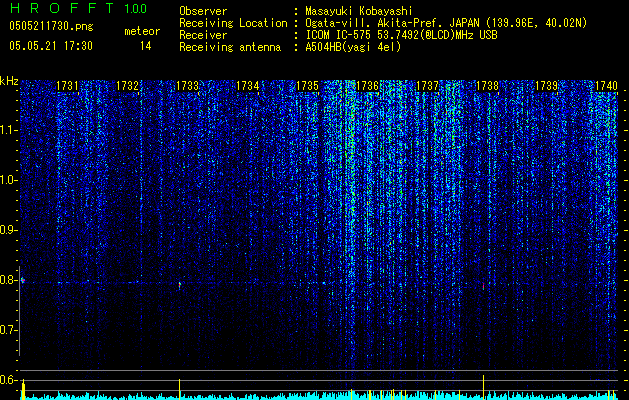Click the 0.9 kHz axis label
This screenshot has height=400, width=629.
[x=8, y=230]
